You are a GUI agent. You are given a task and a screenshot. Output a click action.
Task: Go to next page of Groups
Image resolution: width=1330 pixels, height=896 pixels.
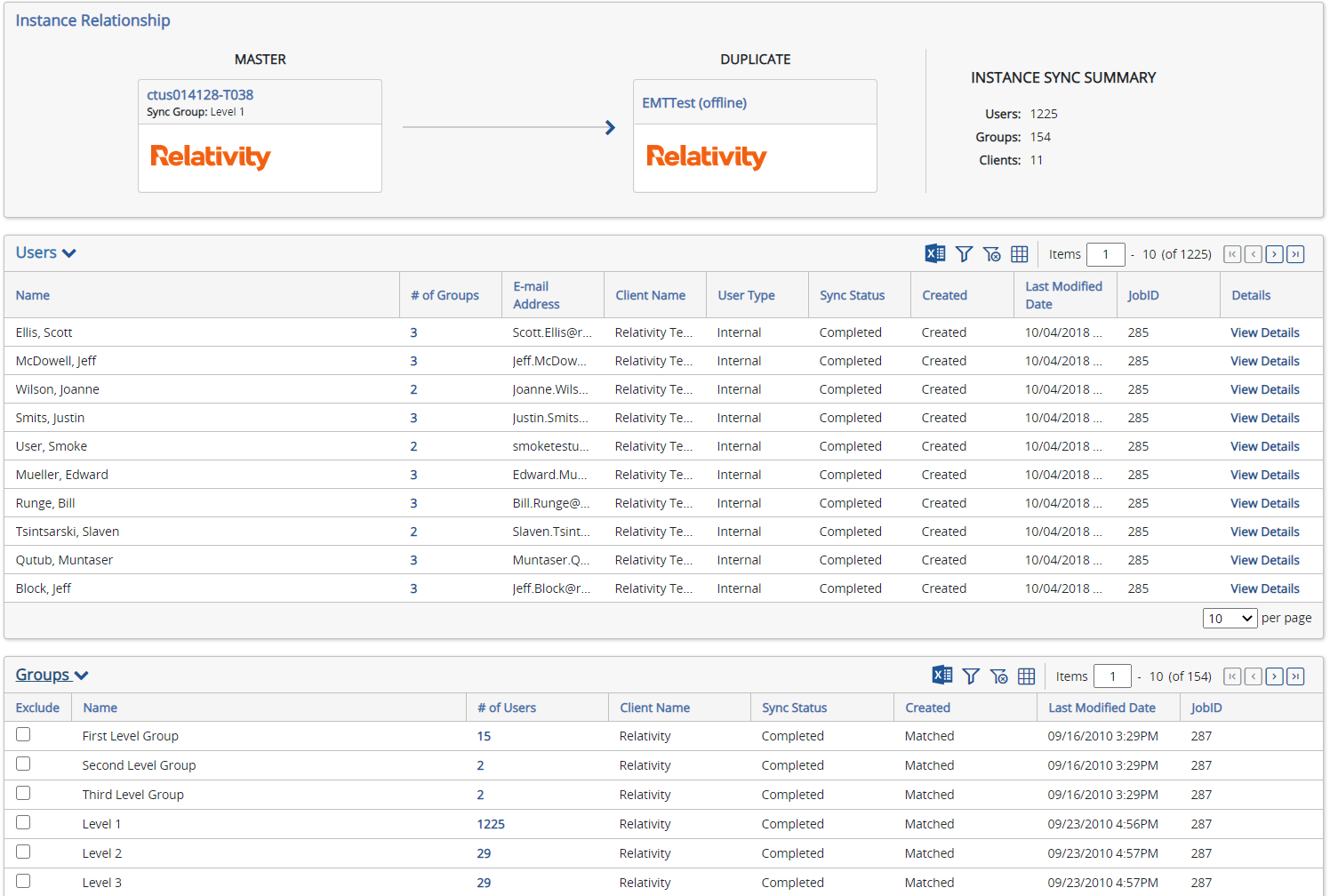[x=1275, y=676]
